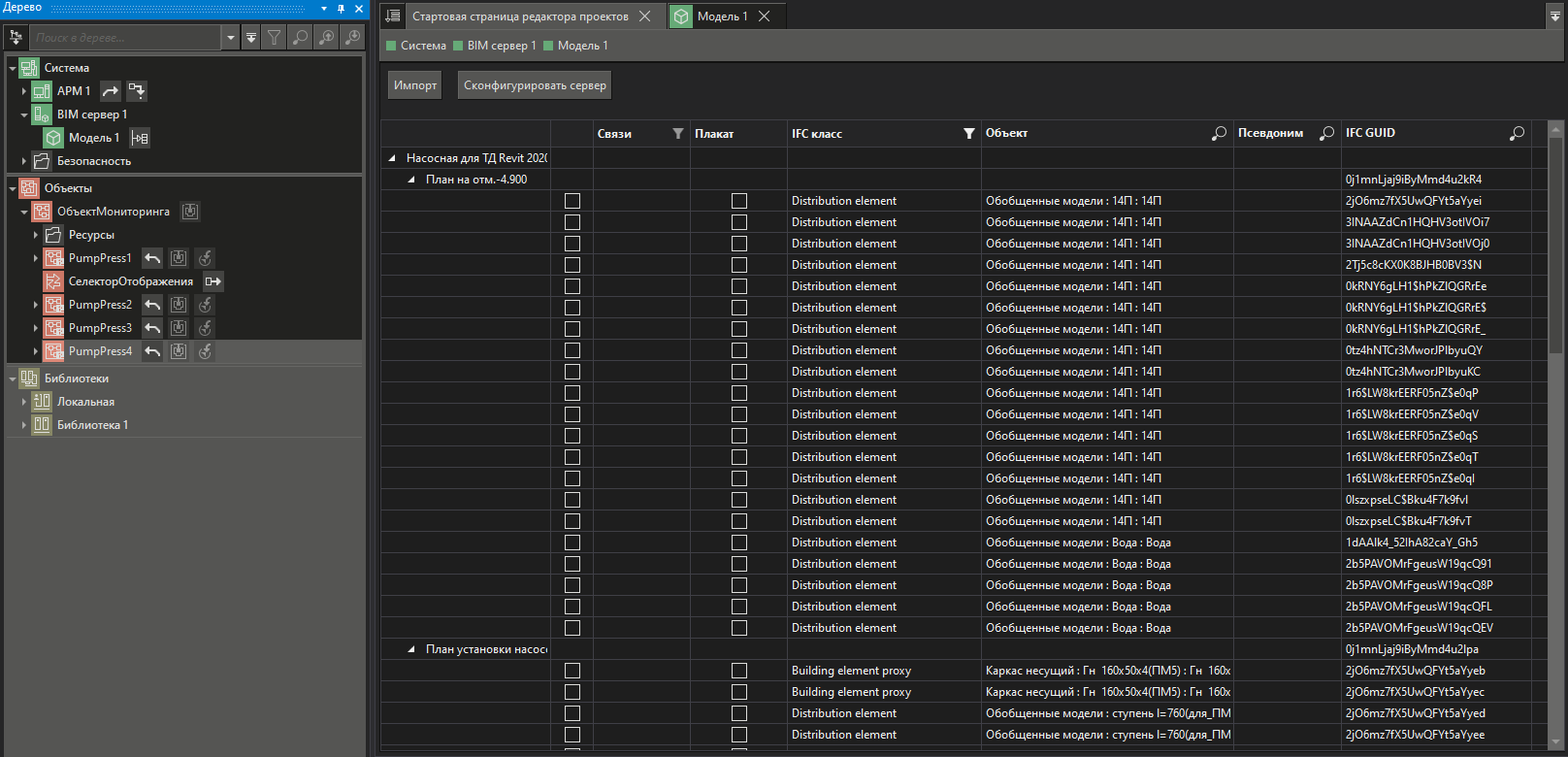Collapse the Система tree node
The width and height of the screenshot is (1568, 757).
[13, 69]
